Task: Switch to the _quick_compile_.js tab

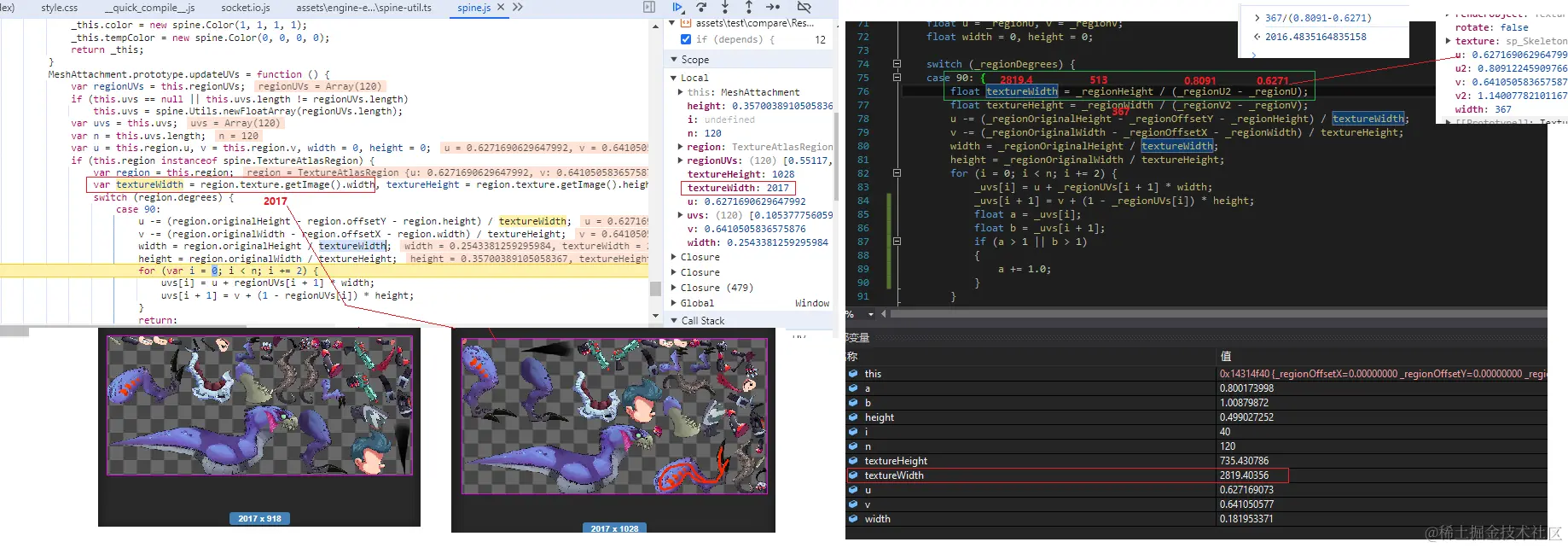Action: point(150,8)
